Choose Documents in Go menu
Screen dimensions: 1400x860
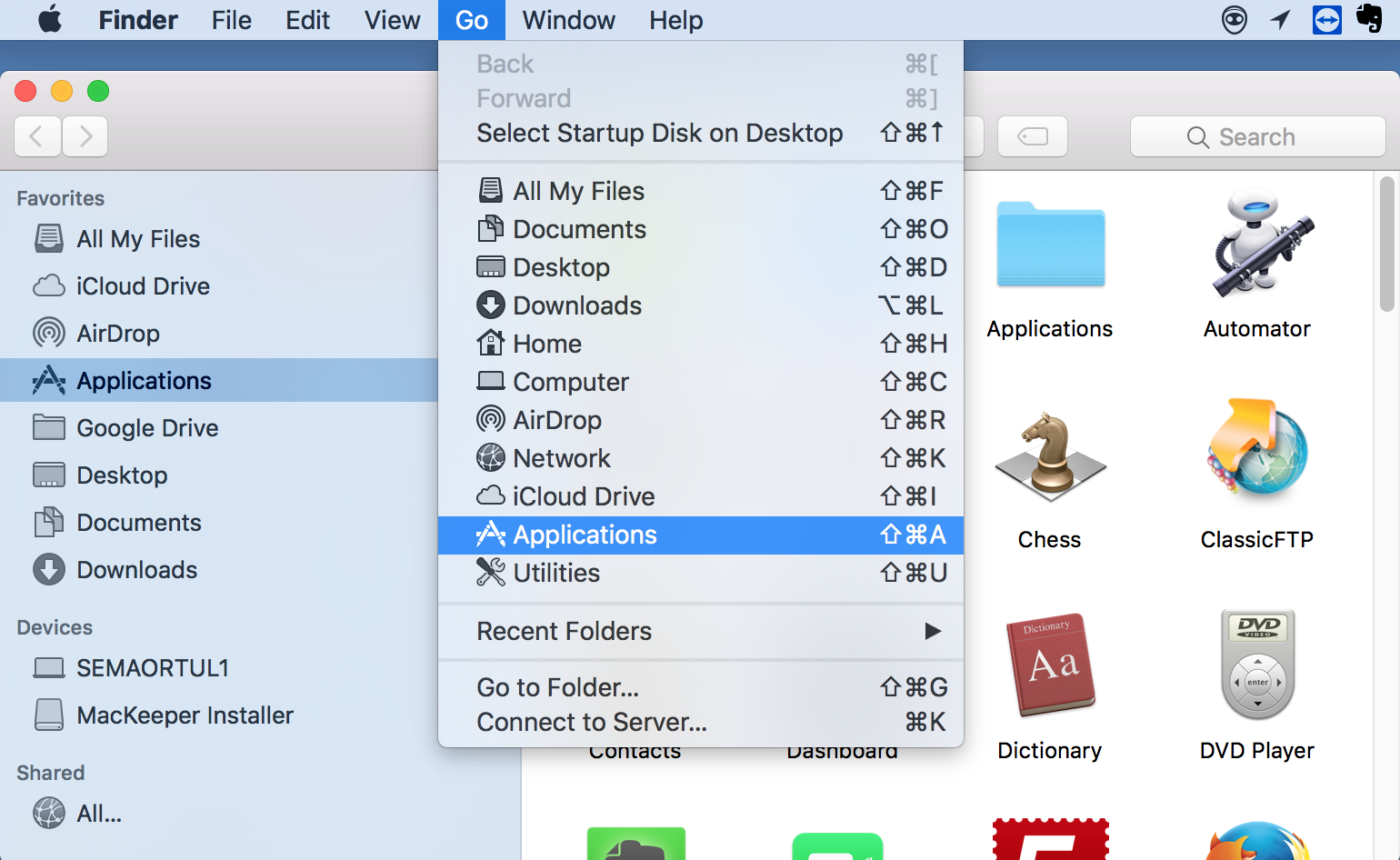pos(701,229)
